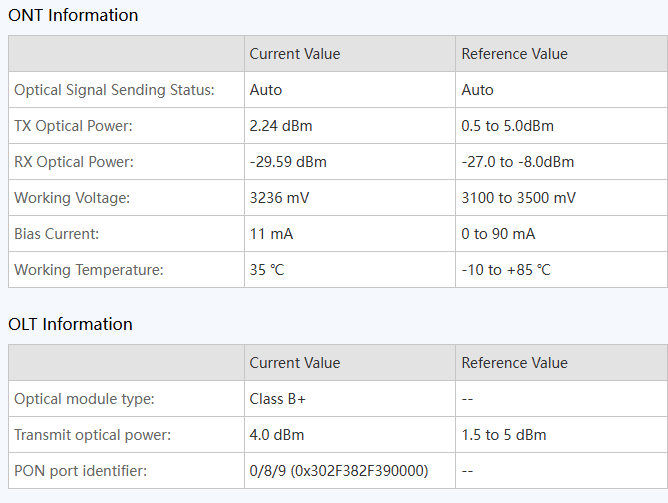Click the Bias Current value 11 mA
This screenshot has width=668, height=503.
[271, 234]
